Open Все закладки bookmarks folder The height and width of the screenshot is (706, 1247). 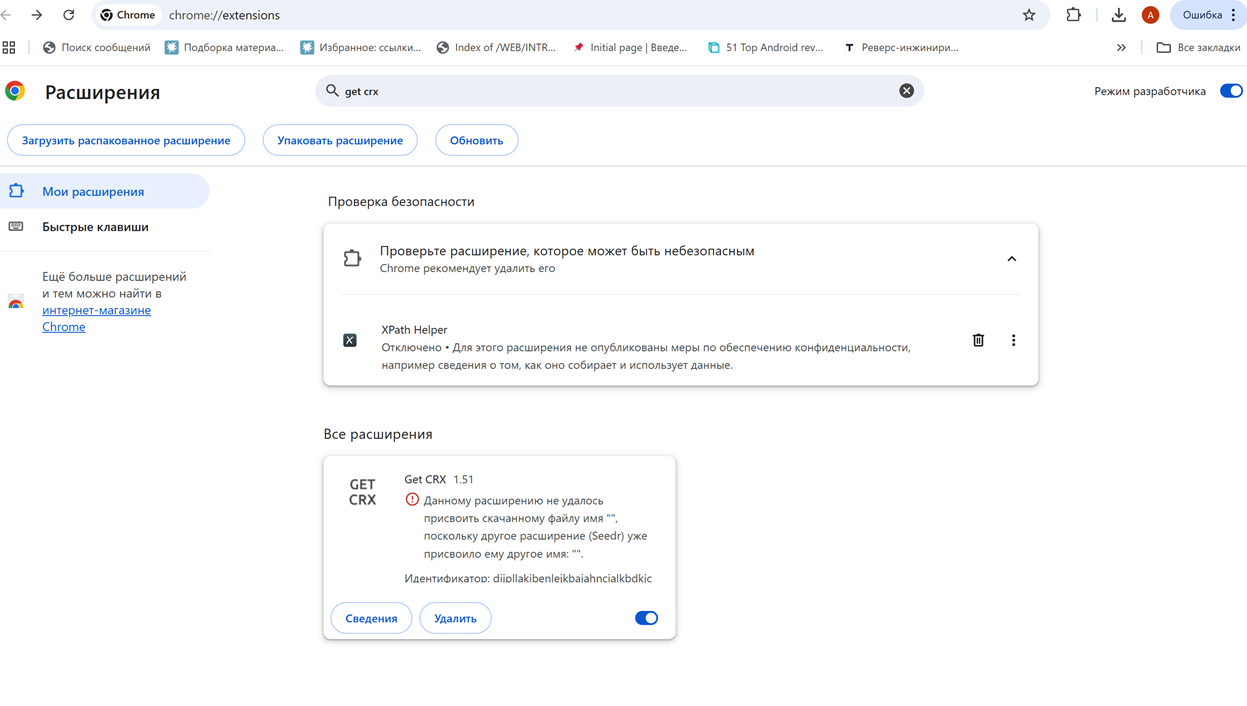(1198, 47)
